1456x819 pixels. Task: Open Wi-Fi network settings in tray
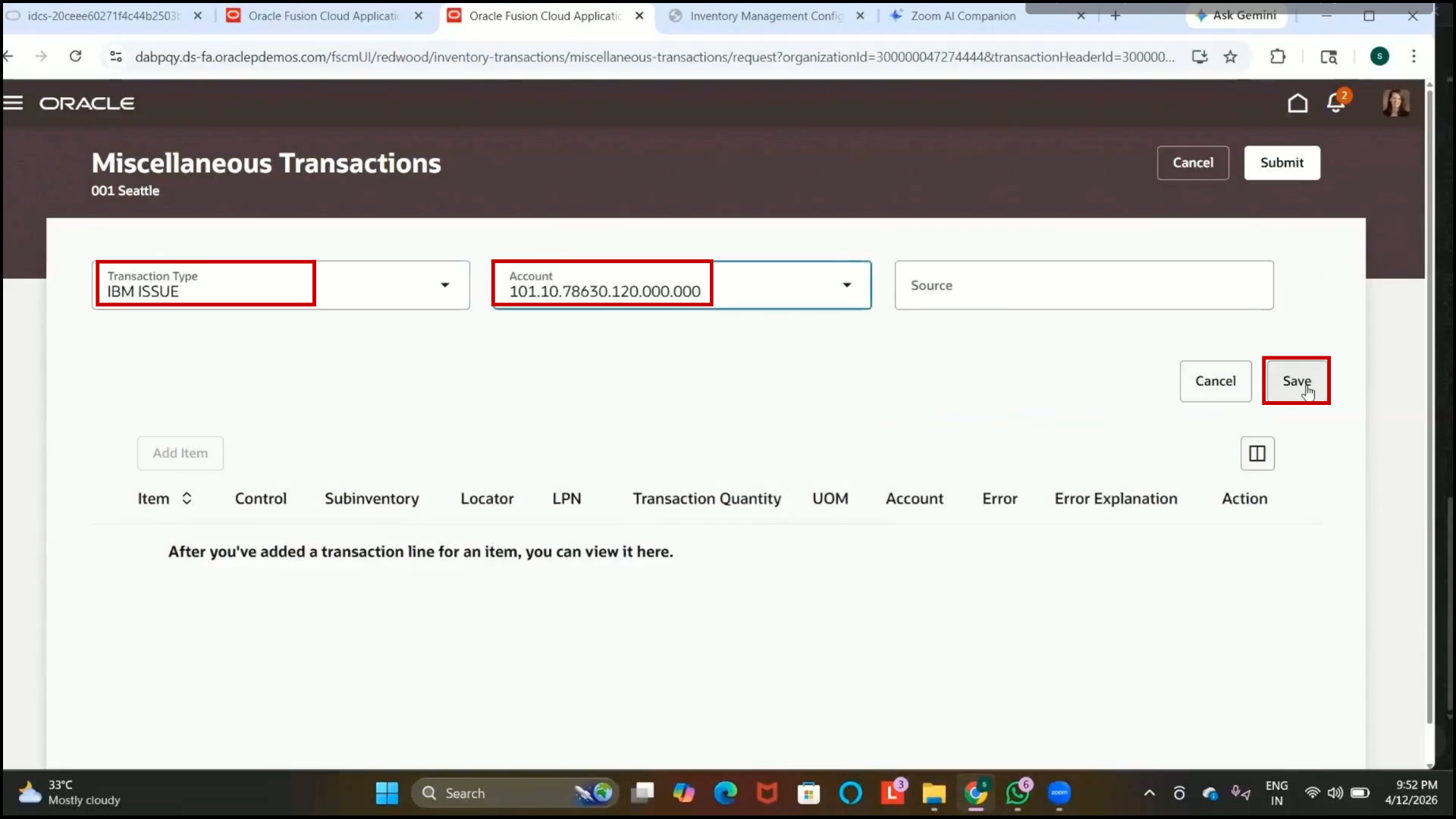[1312, 793]
